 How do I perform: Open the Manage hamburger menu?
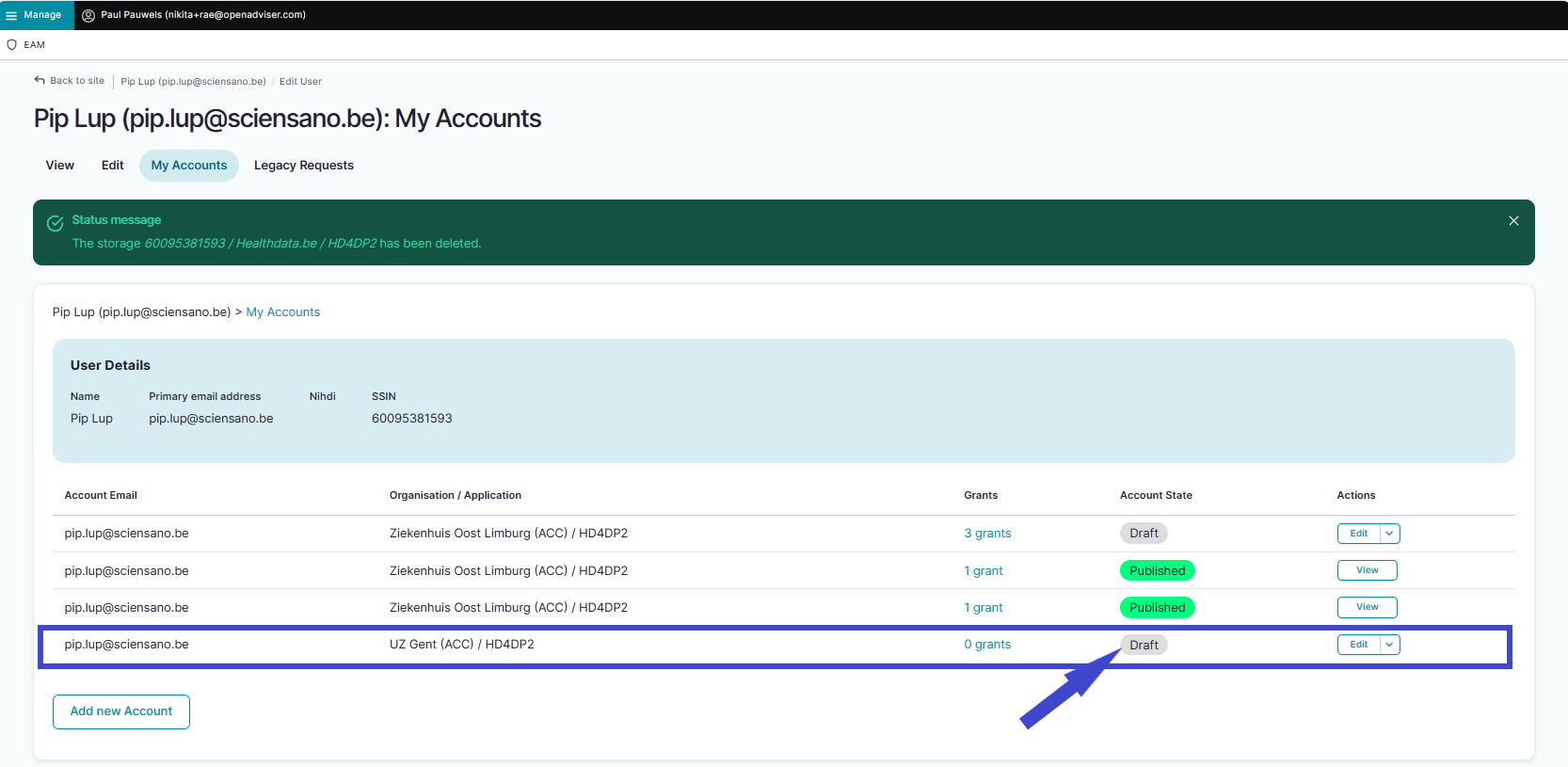pyautogui.click(x=12, y=15)
